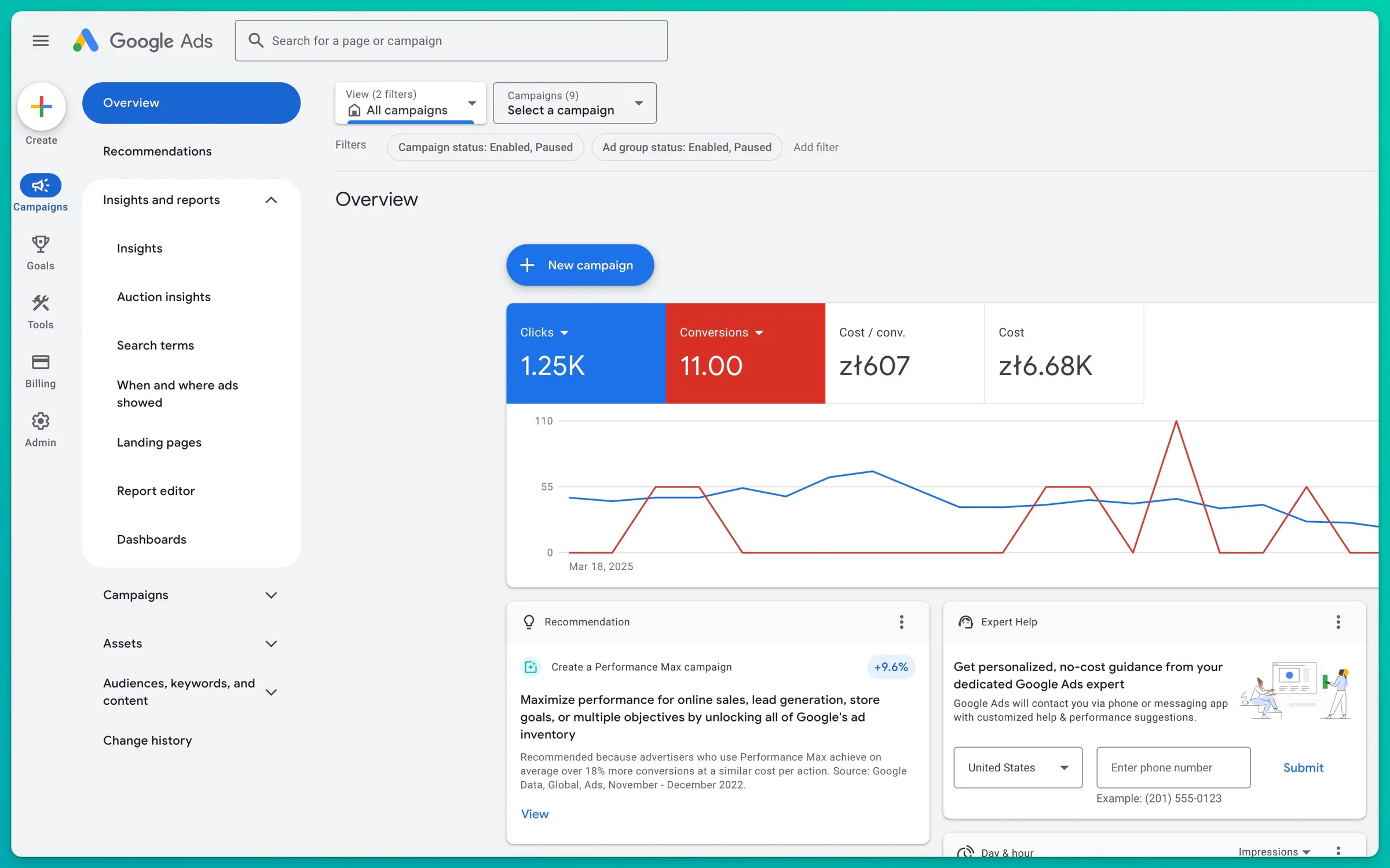Click the search magnifier icon
Image resolution: width=1390 pixels, height=868 pixels.
[255, 41]
